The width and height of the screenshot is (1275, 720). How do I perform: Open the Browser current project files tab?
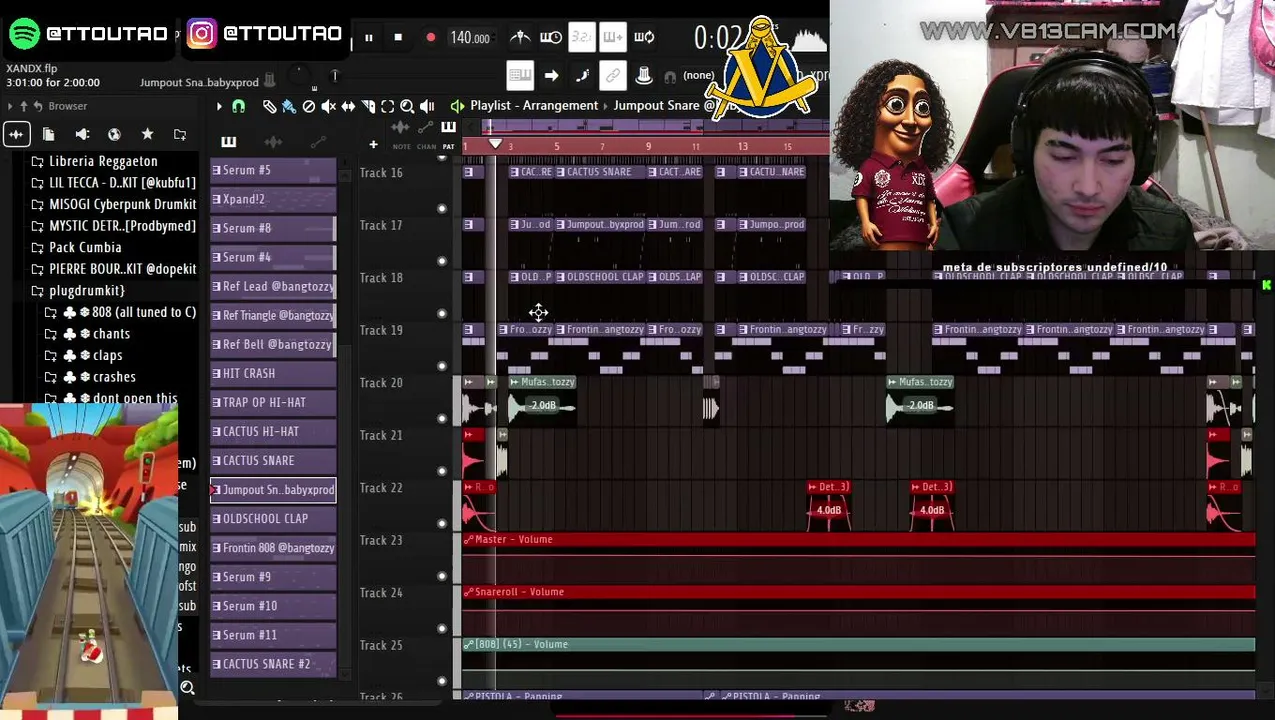click(x=48, y=134)
